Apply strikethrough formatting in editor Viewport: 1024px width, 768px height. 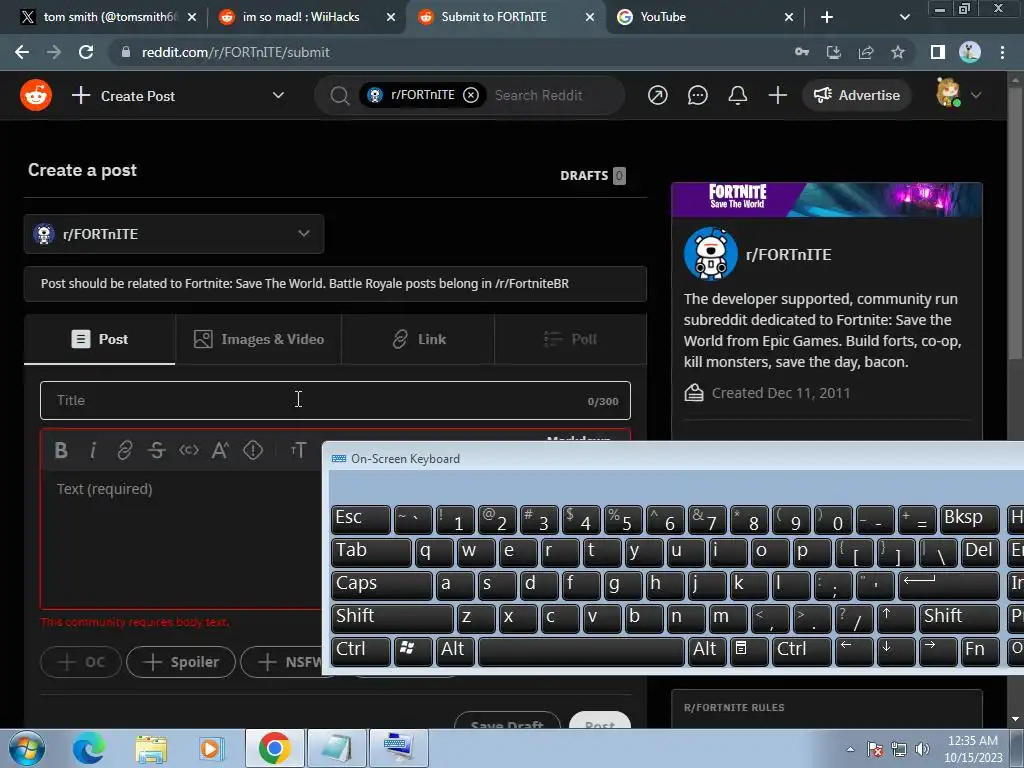tap(157, 450)
